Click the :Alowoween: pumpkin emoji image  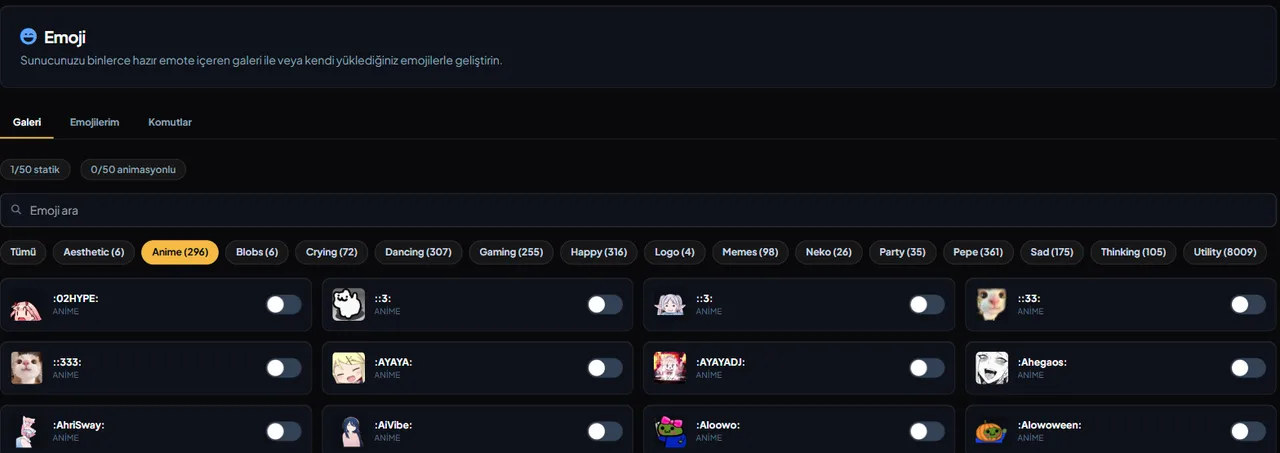click(992, 431)
